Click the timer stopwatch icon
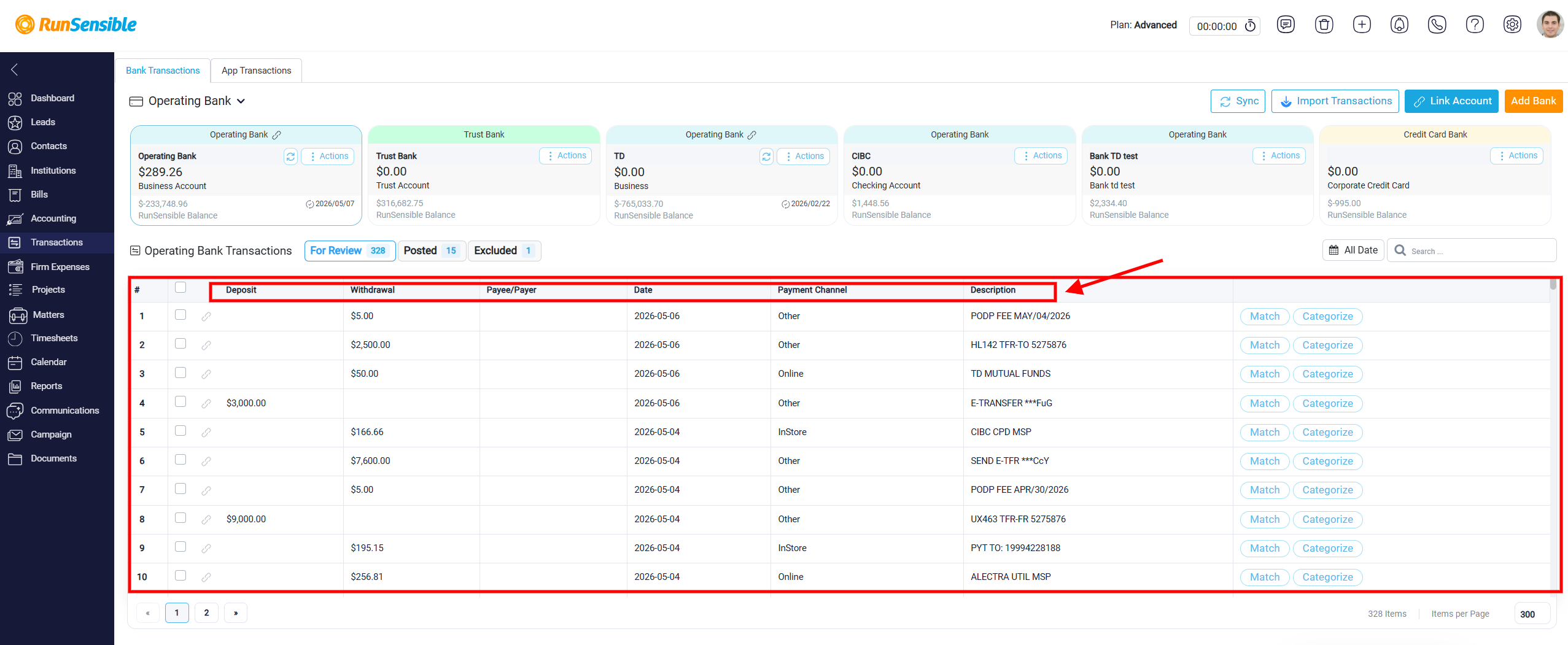 pos(1250,26)
